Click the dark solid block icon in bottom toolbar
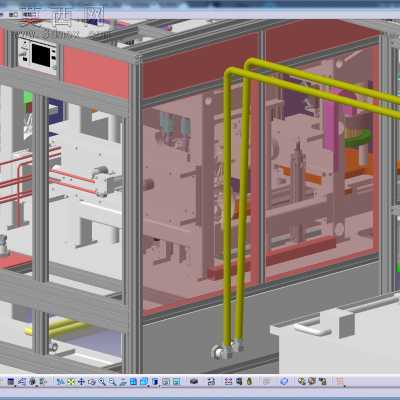This screenshot has width=400, height=400. click(x=194, y=381)
